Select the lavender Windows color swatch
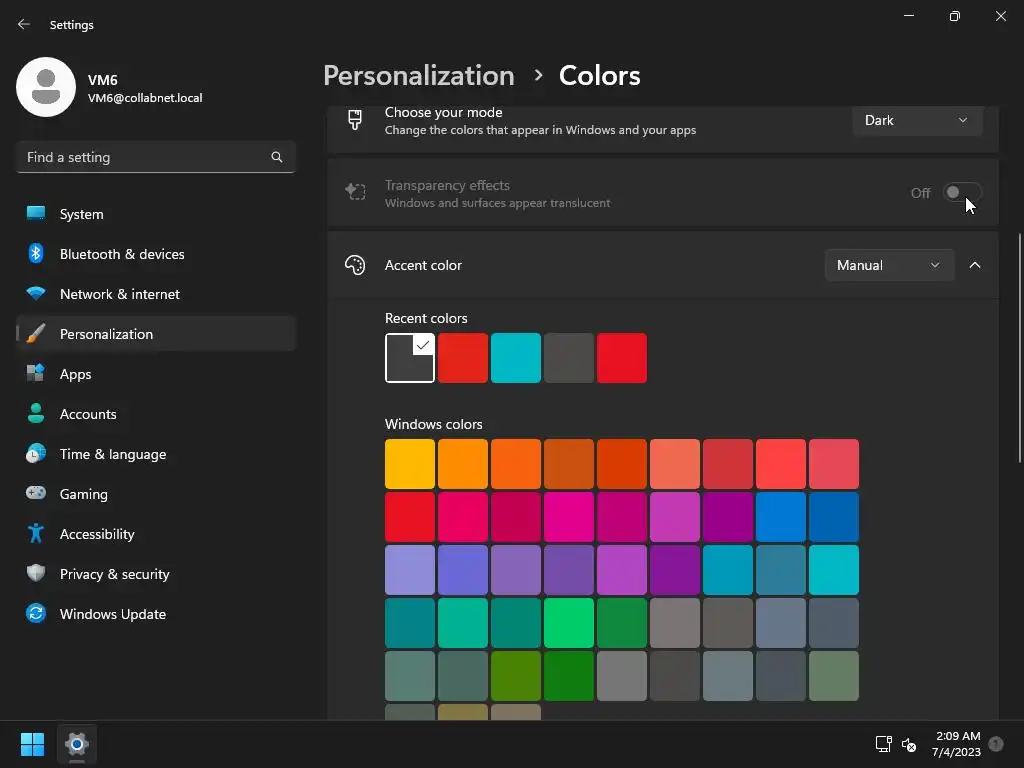The image size is (1024, 768). click(x=409, y=570)
